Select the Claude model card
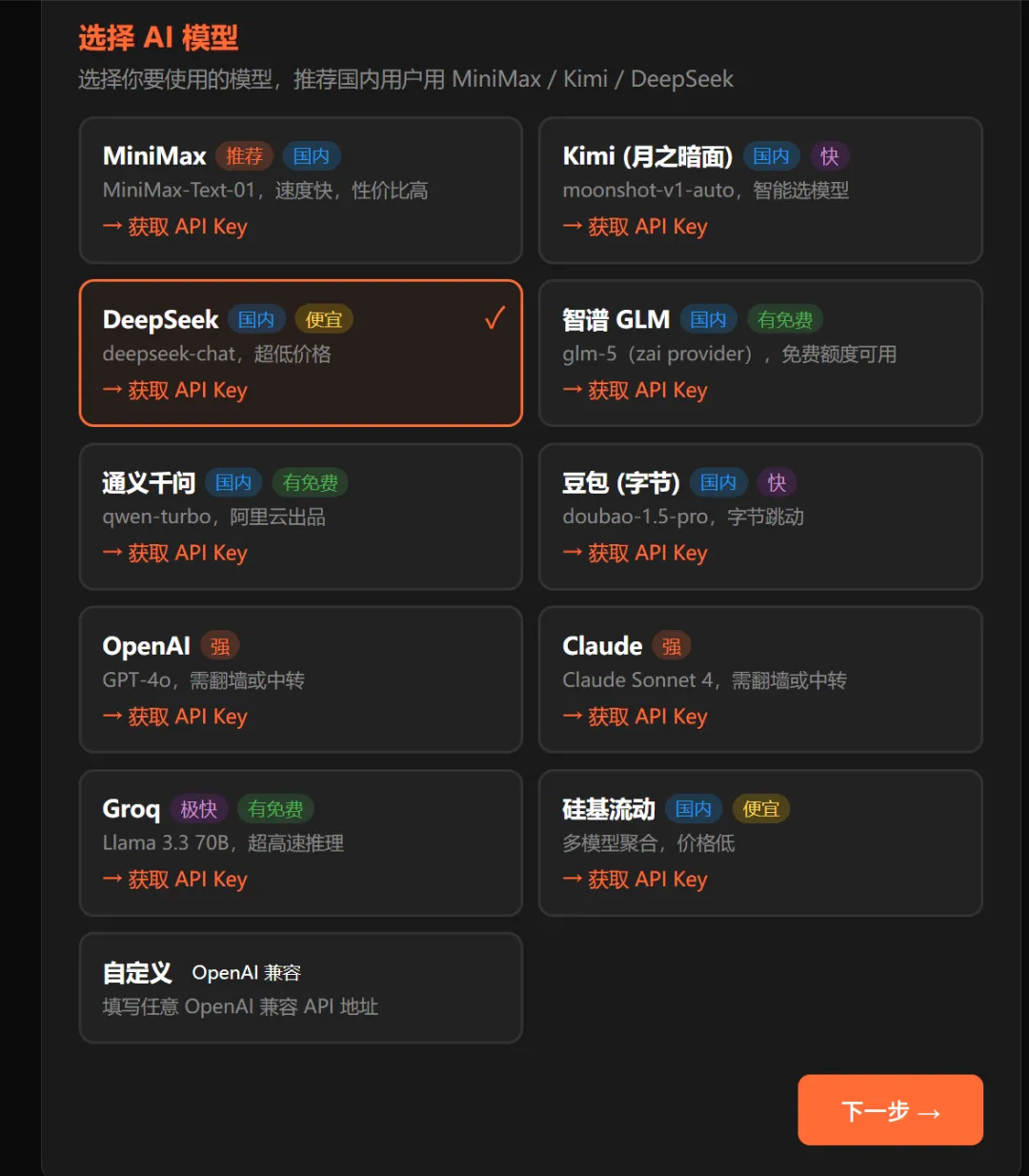This screenshot has width=1029, height=1176. [x=760, y=679]
